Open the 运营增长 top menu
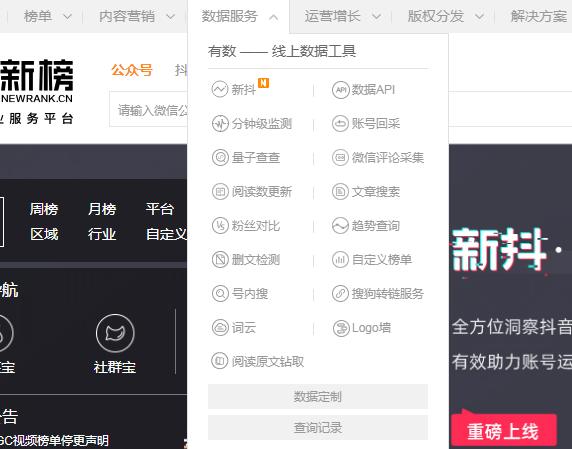Viewport: 572px width, 449px height. click(333, 16)
